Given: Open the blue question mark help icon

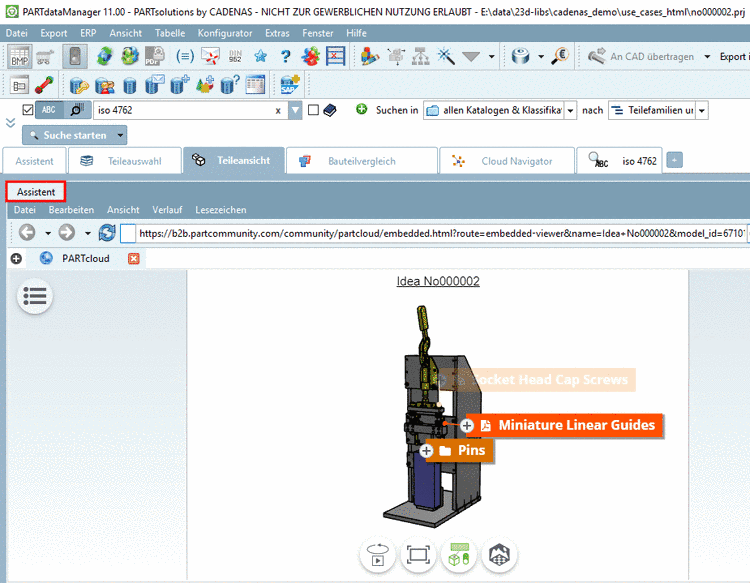Looking at the screenshot, I should click(286, 56).
